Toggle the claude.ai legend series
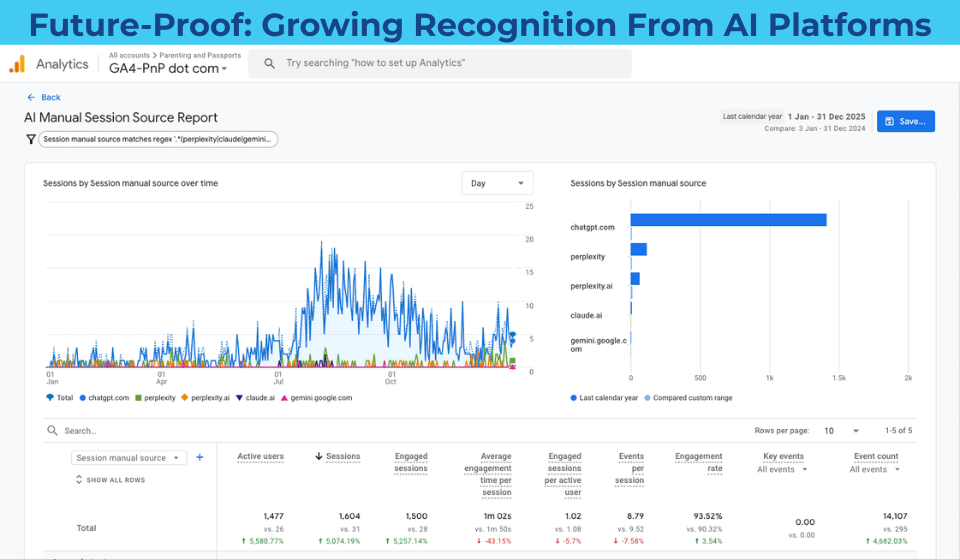 (256, 397)
